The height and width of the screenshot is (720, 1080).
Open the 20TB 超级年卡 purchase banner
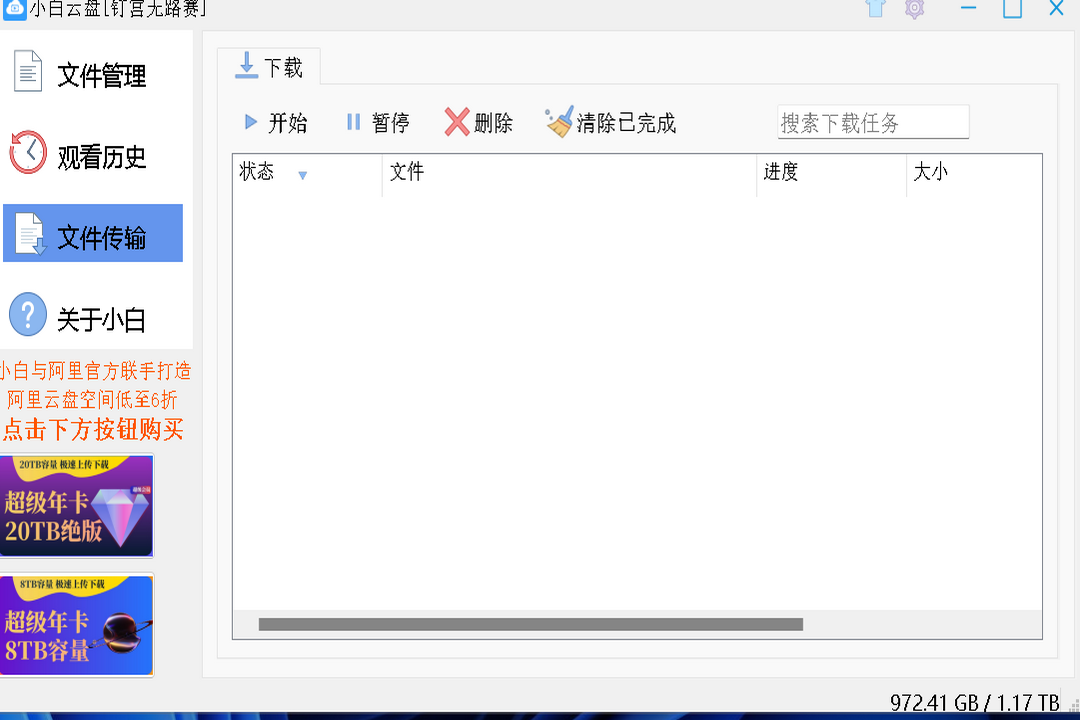(x=77, y=506)
